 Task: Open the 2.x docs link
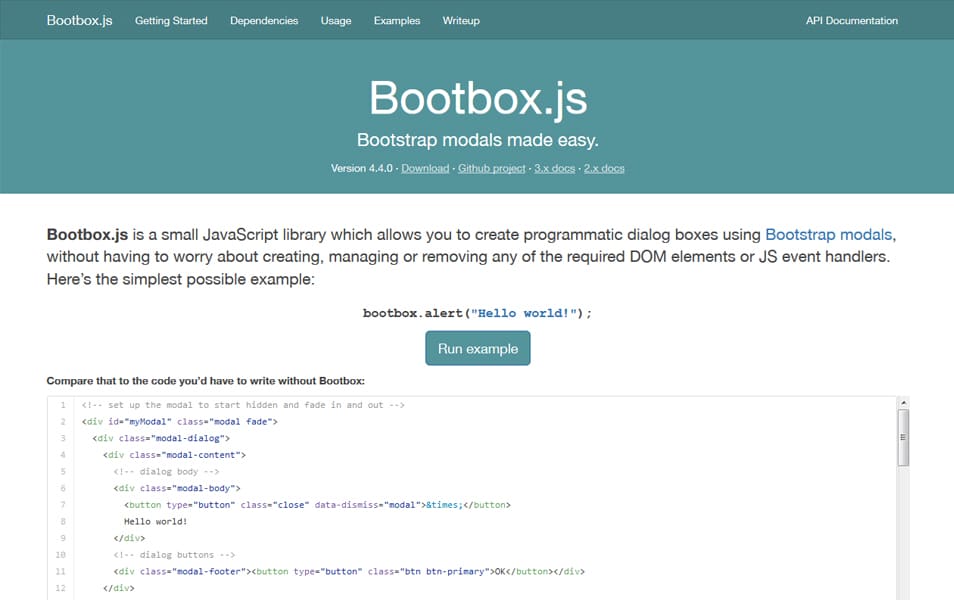[604, 169]
